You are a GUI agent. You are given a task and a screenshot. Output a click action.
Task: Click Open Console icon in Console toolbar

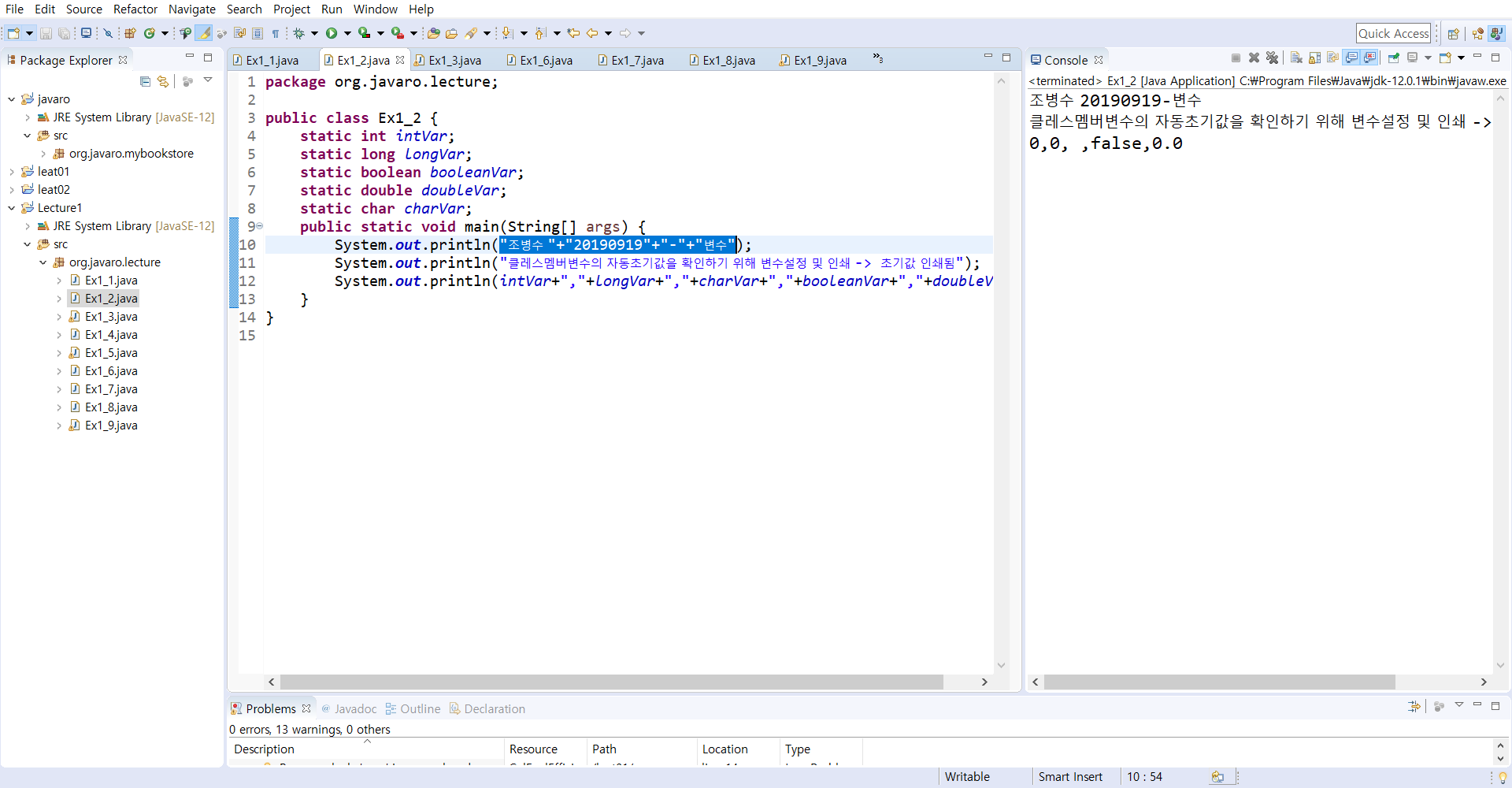pyautogui.click(x=1446, y=58)
